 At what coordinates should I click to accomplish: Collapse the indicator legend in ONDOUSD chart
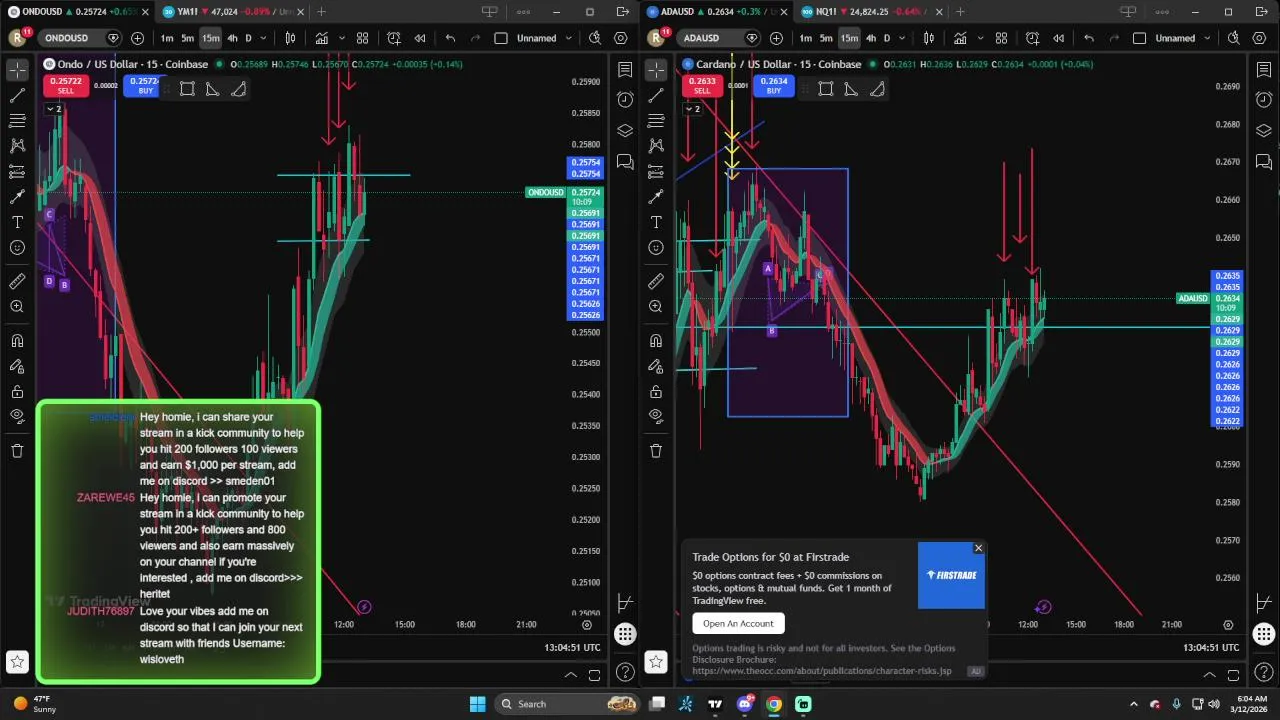(53, 109)
